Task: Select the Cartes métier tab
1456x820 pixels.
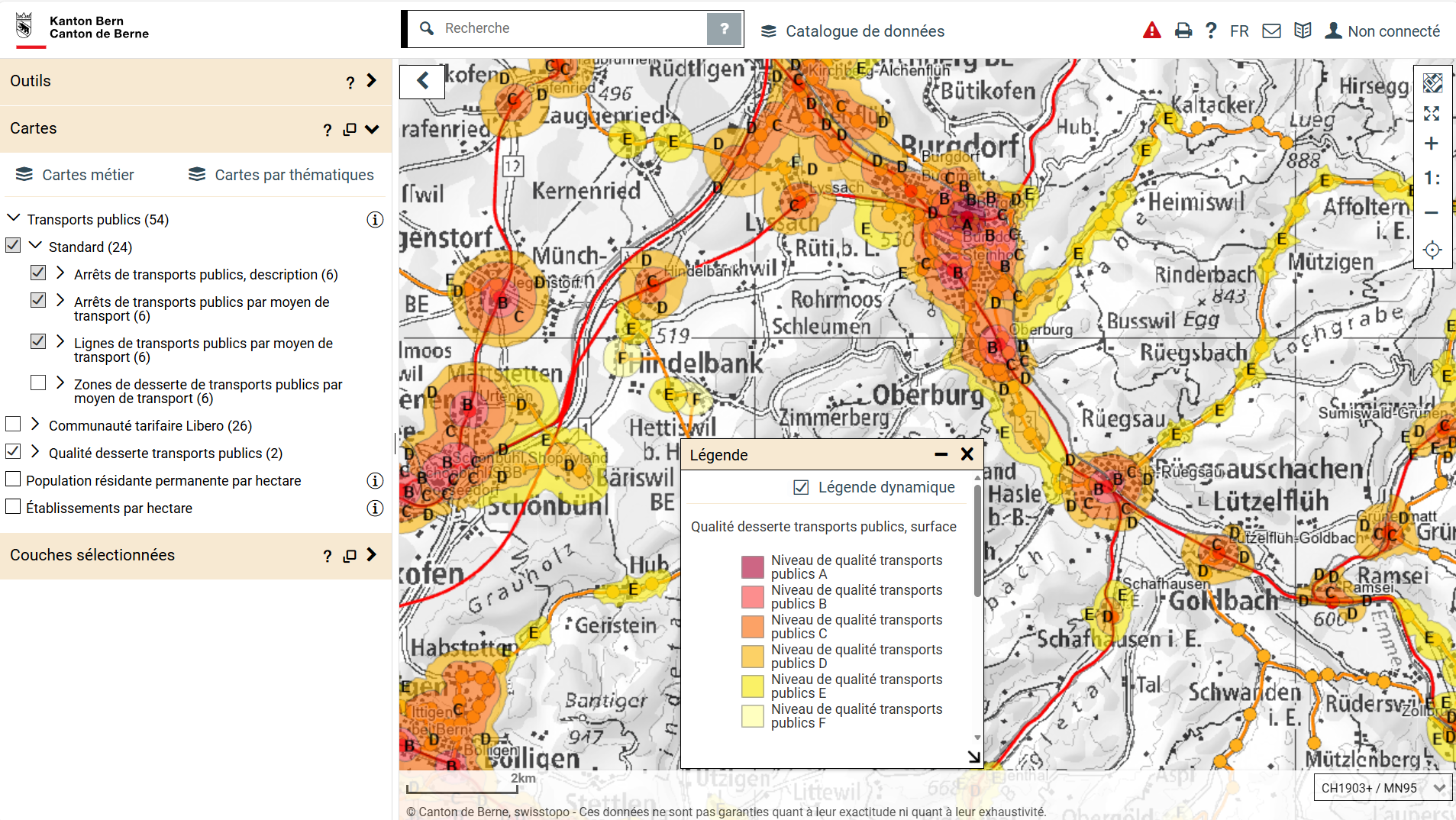Action: coord(75,175)
